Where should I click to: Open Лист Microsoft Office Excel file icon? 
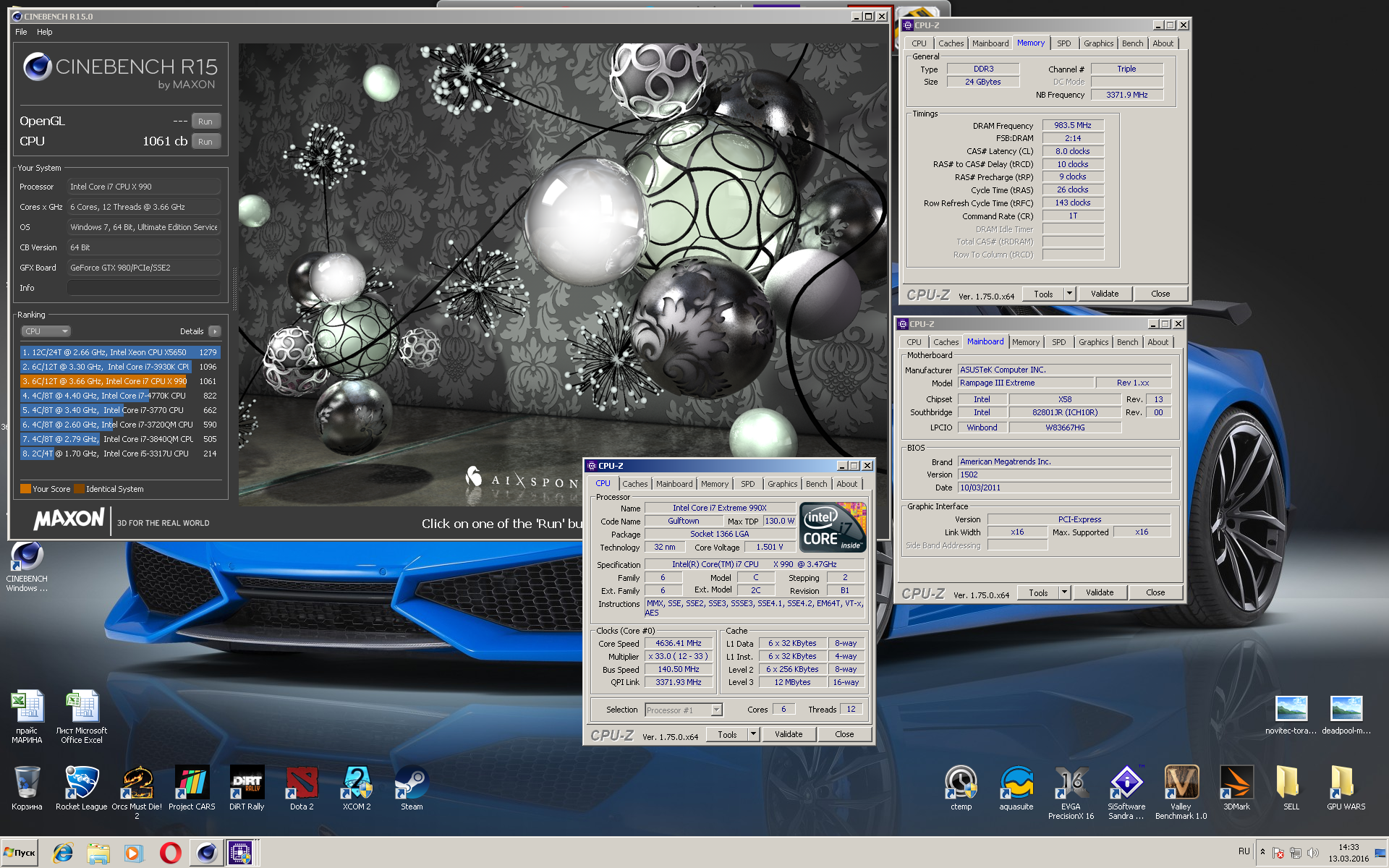(82, 717)
